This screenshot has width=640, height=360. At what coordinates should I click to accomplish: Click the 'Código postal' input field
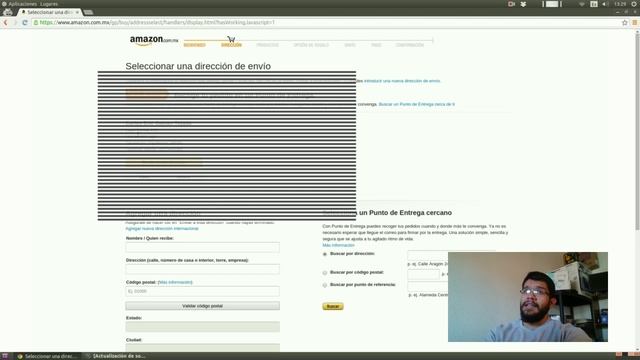[x=202, y=291]
